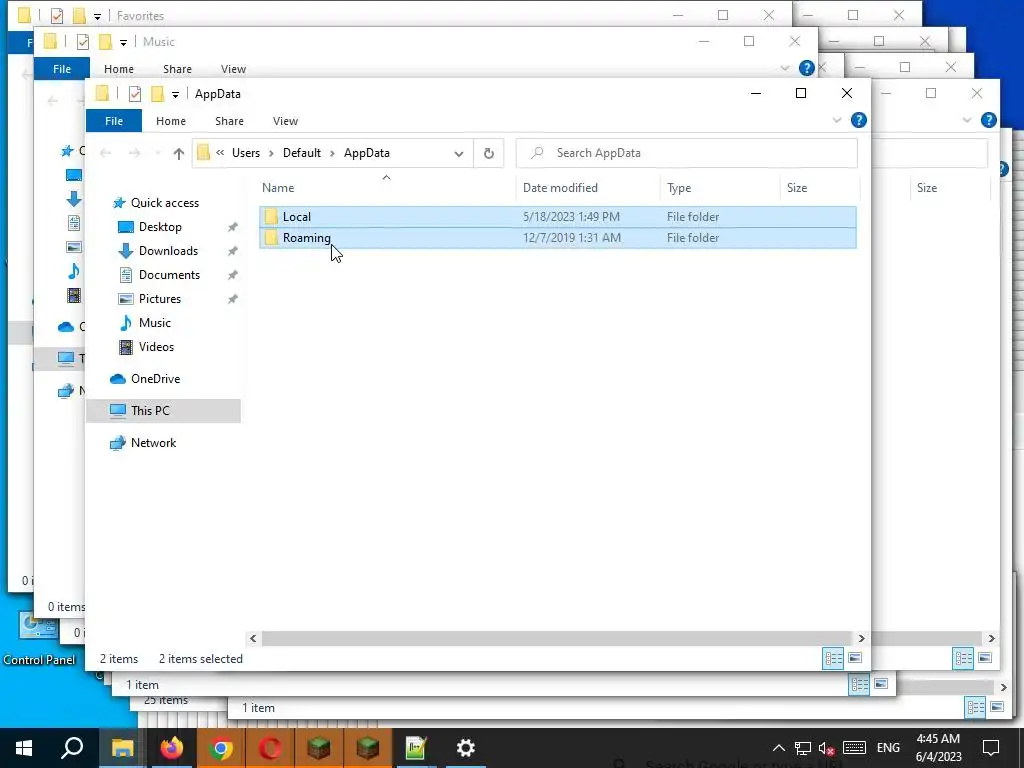Open Videos in the navigation pane
Image resolution: width=1024 pixels, height=768 pixels.
coord(156,347)
